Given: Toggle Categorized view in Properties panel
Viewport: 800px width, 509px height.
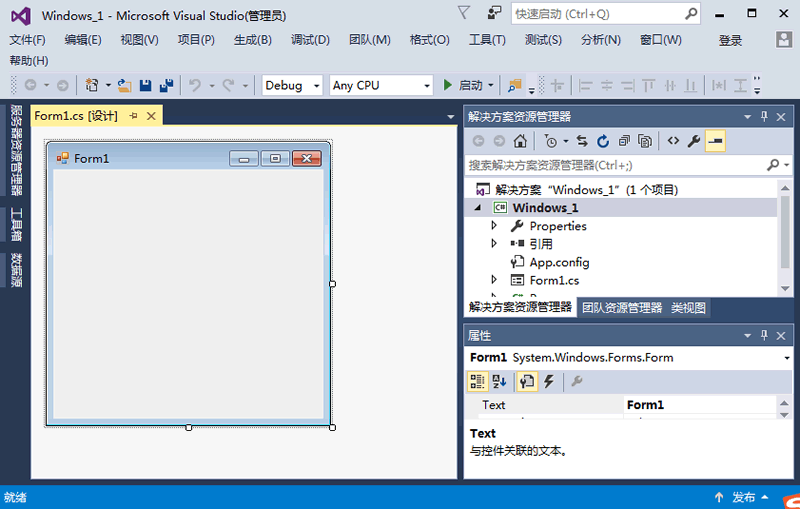Looking at the screenshot, I should [478, 381].
